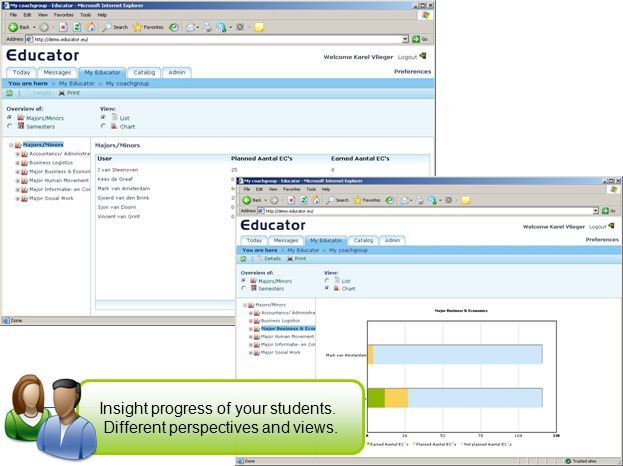Screen dimensions: 623x466
Task: Click green earned bar segment in chart
Action: (376, 398)
